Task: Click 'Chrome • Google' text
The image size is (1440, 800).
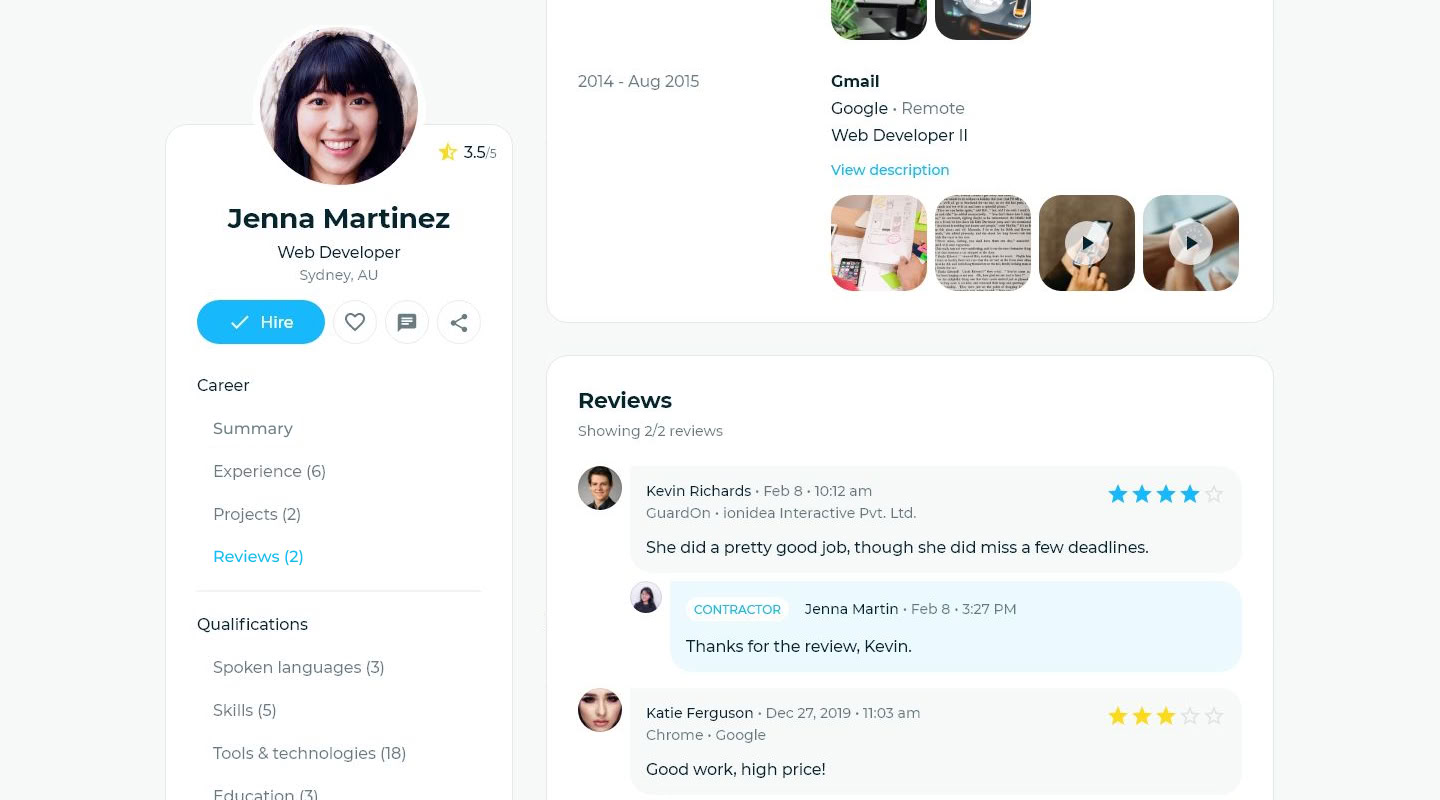Action: coord(706,735)
